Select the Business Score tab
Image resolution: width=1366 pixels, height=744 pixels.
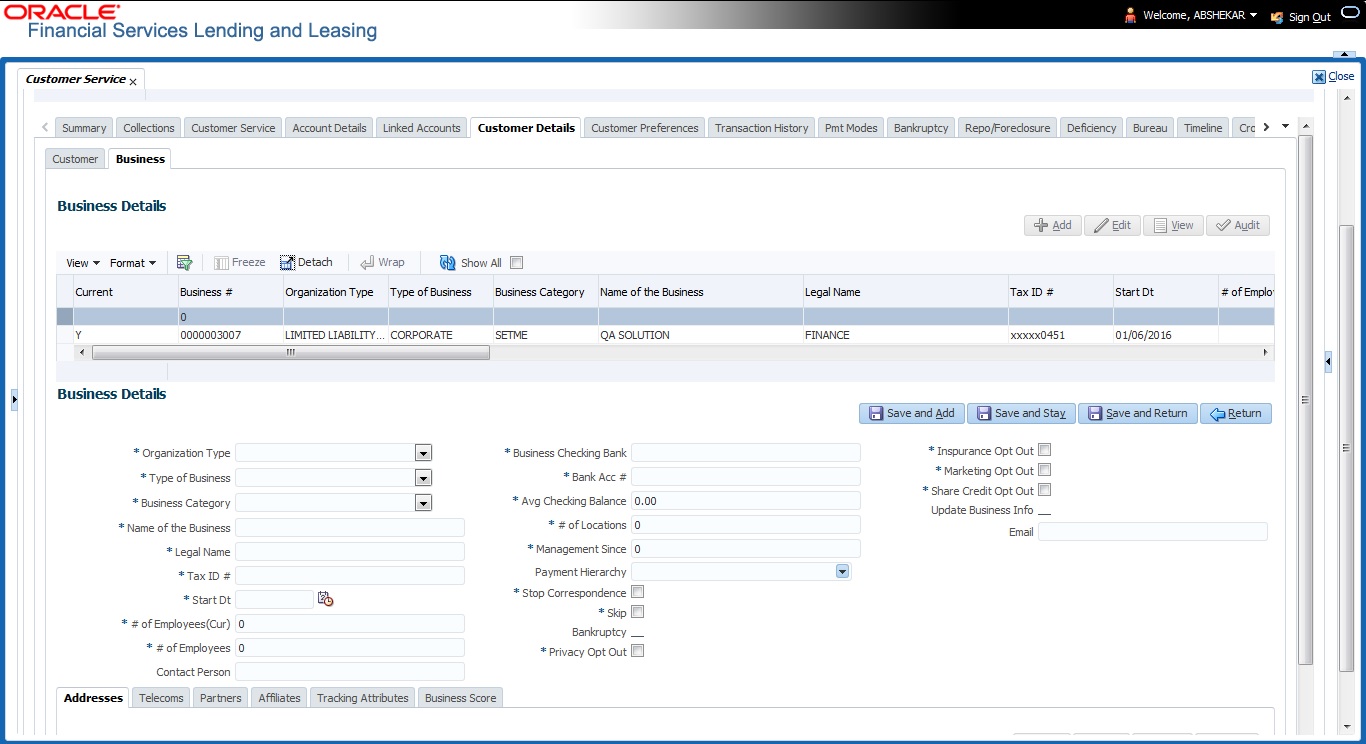[460, 698]
